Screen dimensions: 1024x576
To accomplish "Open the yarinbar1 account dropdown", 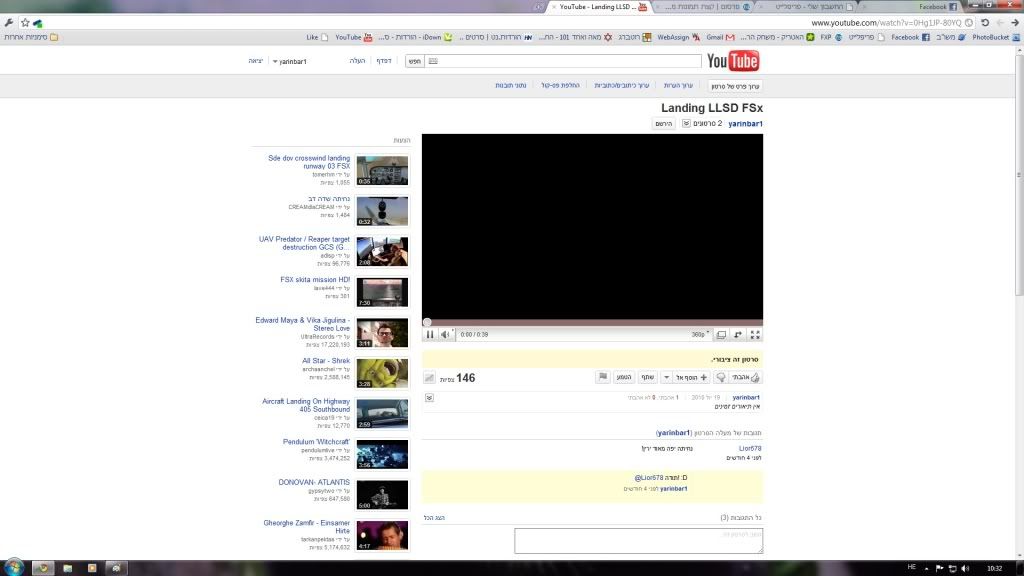I will click(x=289, y=61).
